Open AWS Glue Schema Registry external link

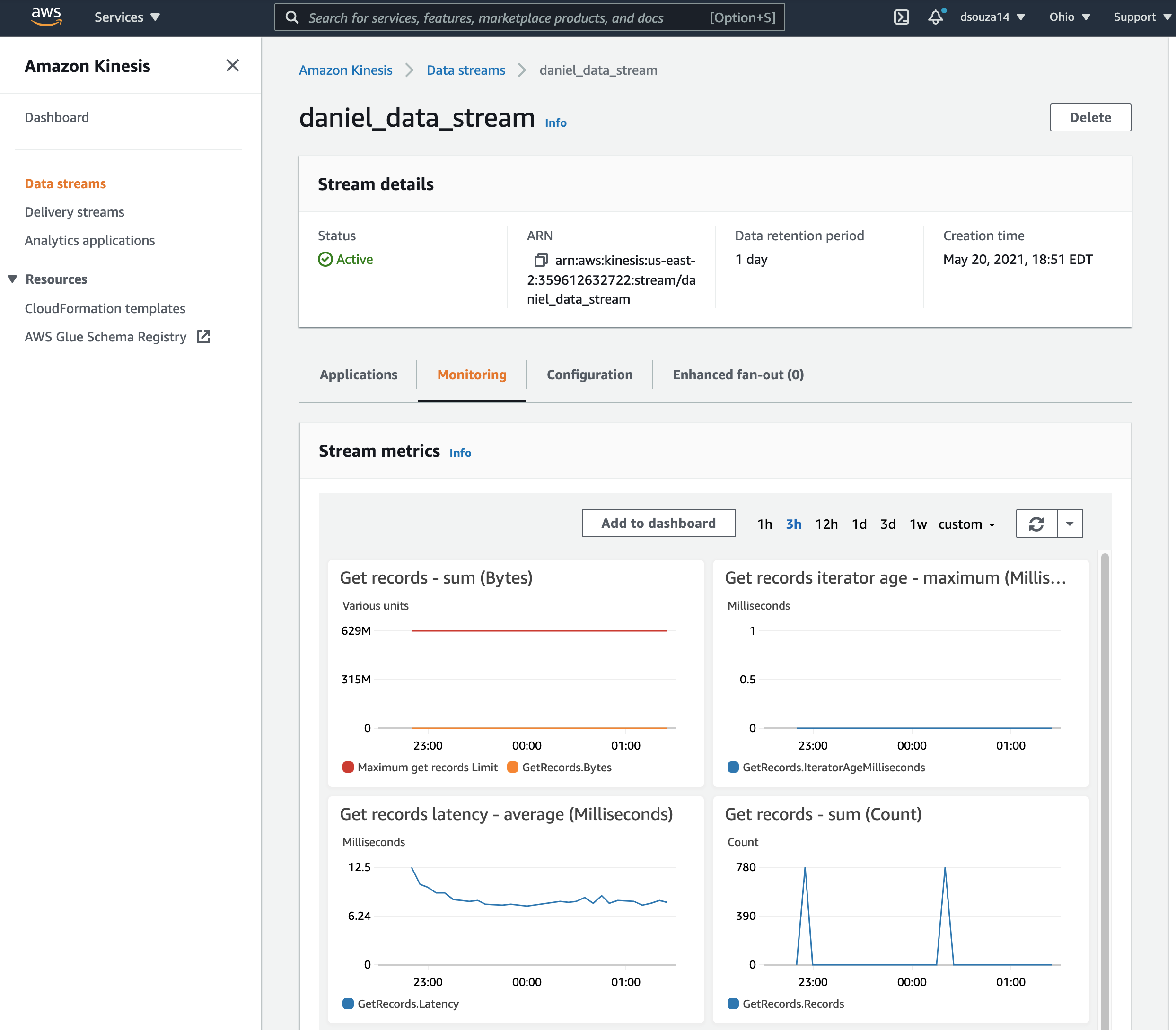click(x=203, y=337)
